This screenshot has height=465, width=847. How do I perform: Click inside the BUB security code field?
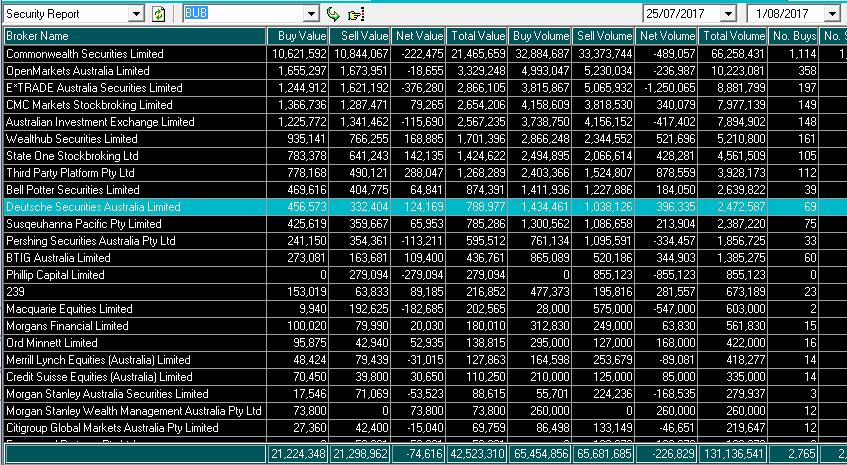click(x=244, y=14)
